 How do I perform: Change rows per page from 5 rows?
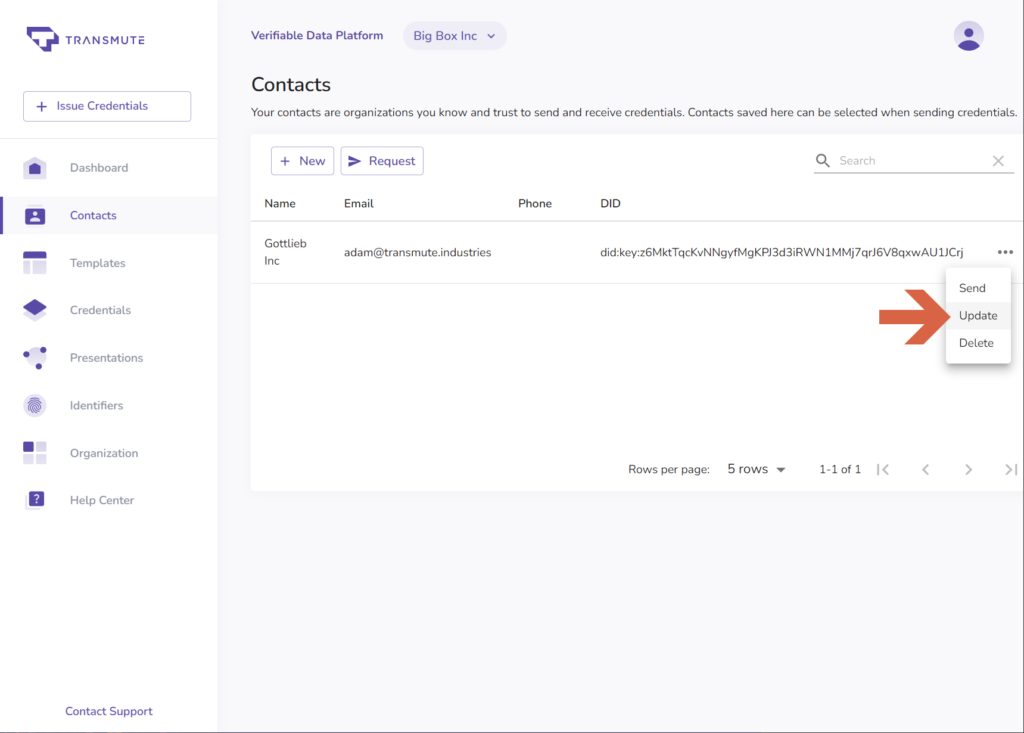[756, 469]
